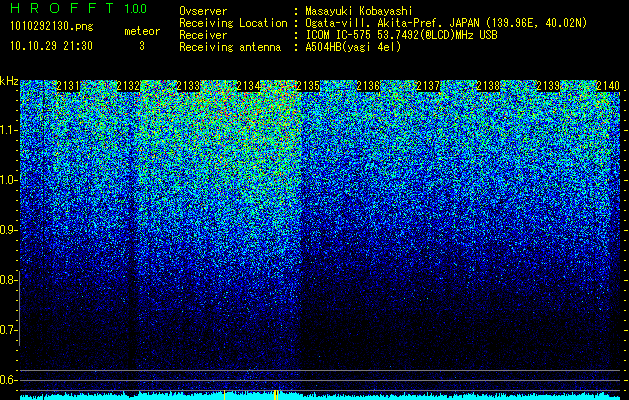
Task: Click the 'Ovserver' field label
Action: point(203,11)
